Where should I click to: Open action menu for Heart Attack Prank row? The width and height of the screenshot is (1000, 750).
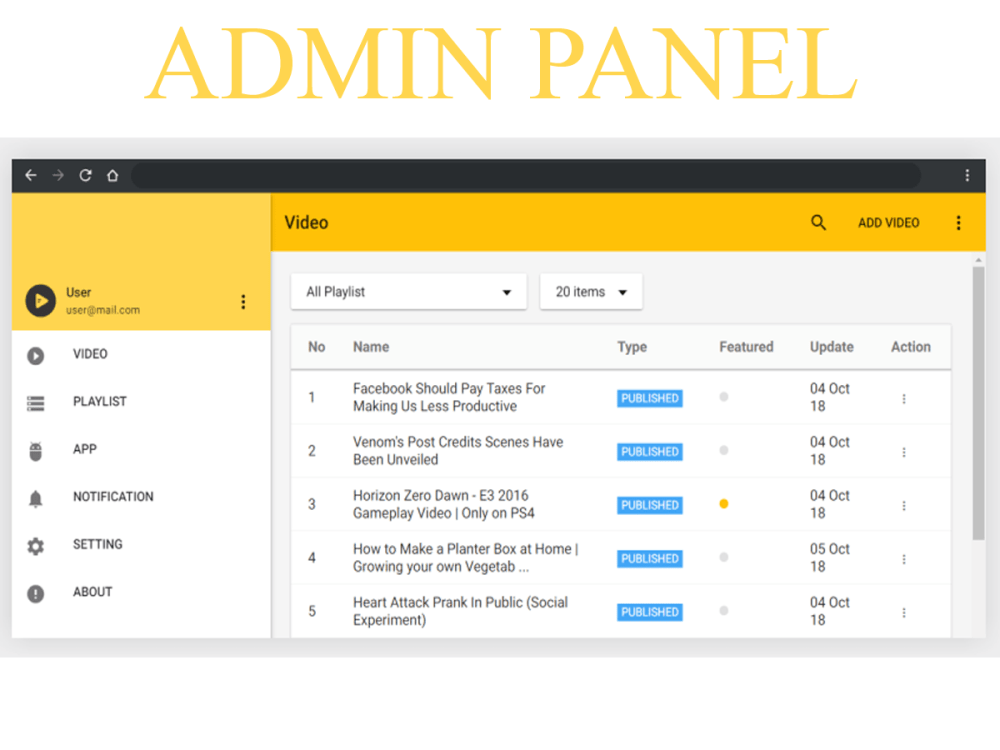tap(904, 613)
